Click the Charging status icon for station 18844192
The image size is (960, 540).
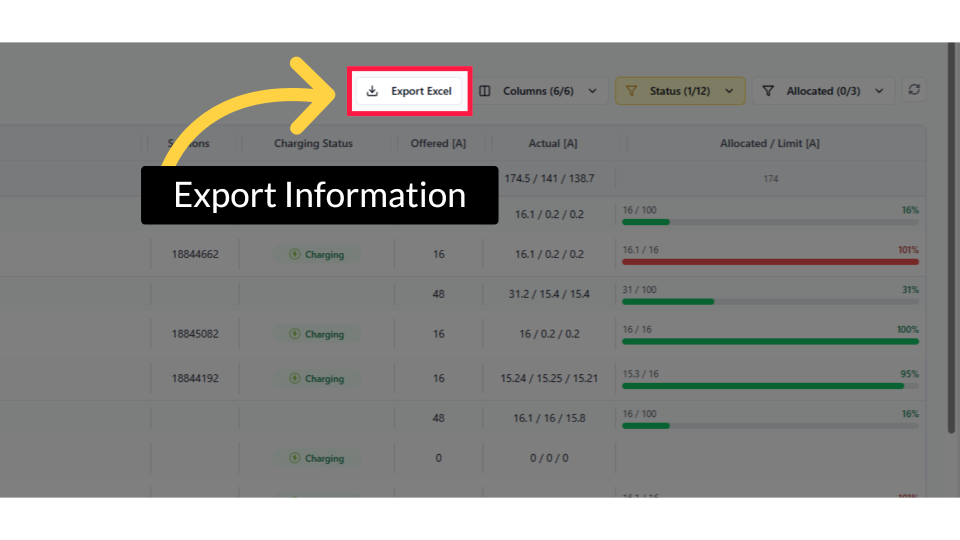point(294,378)
